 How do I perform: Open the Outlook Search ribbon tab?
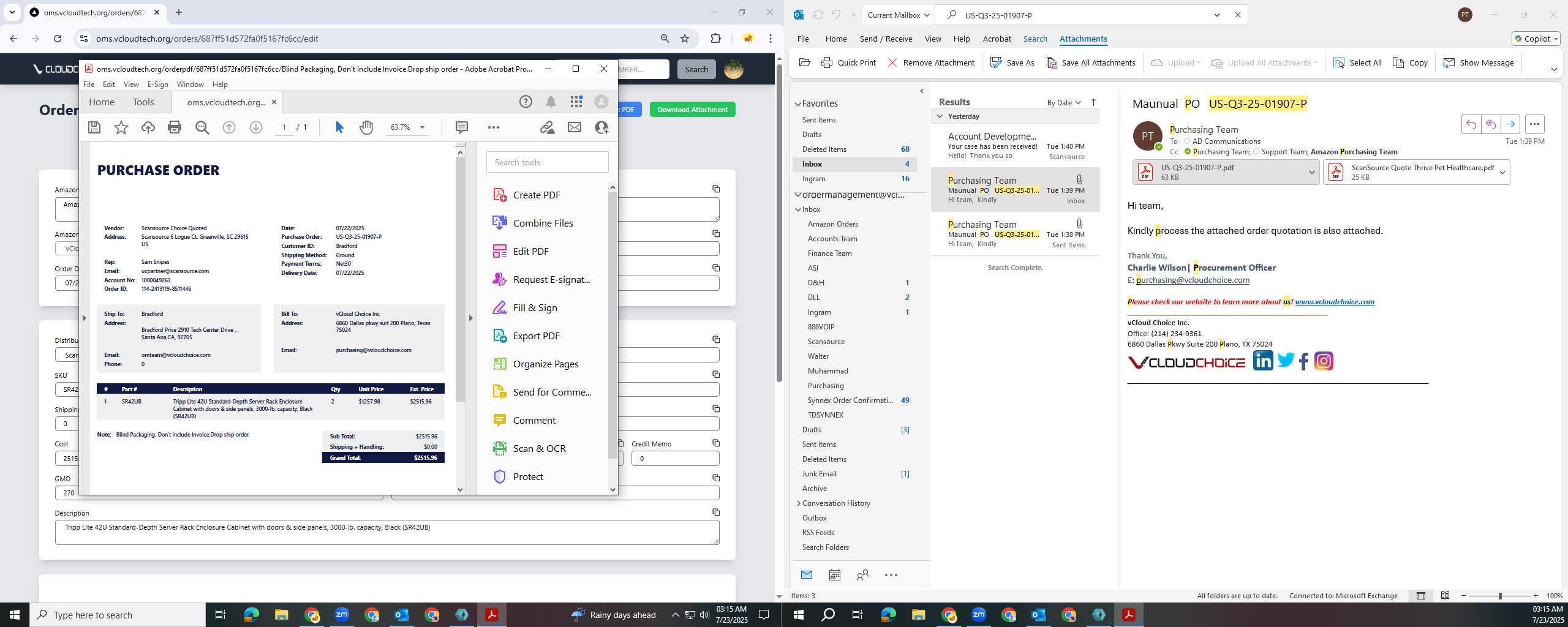1035,39
